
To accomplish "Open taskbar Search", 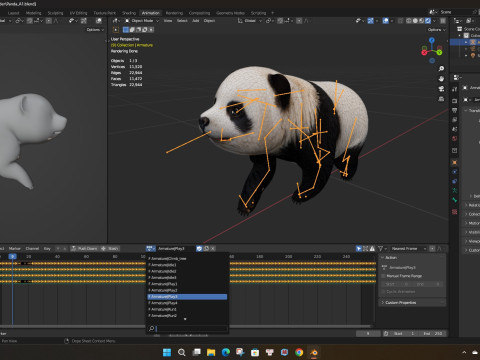I will click(181, 352).
